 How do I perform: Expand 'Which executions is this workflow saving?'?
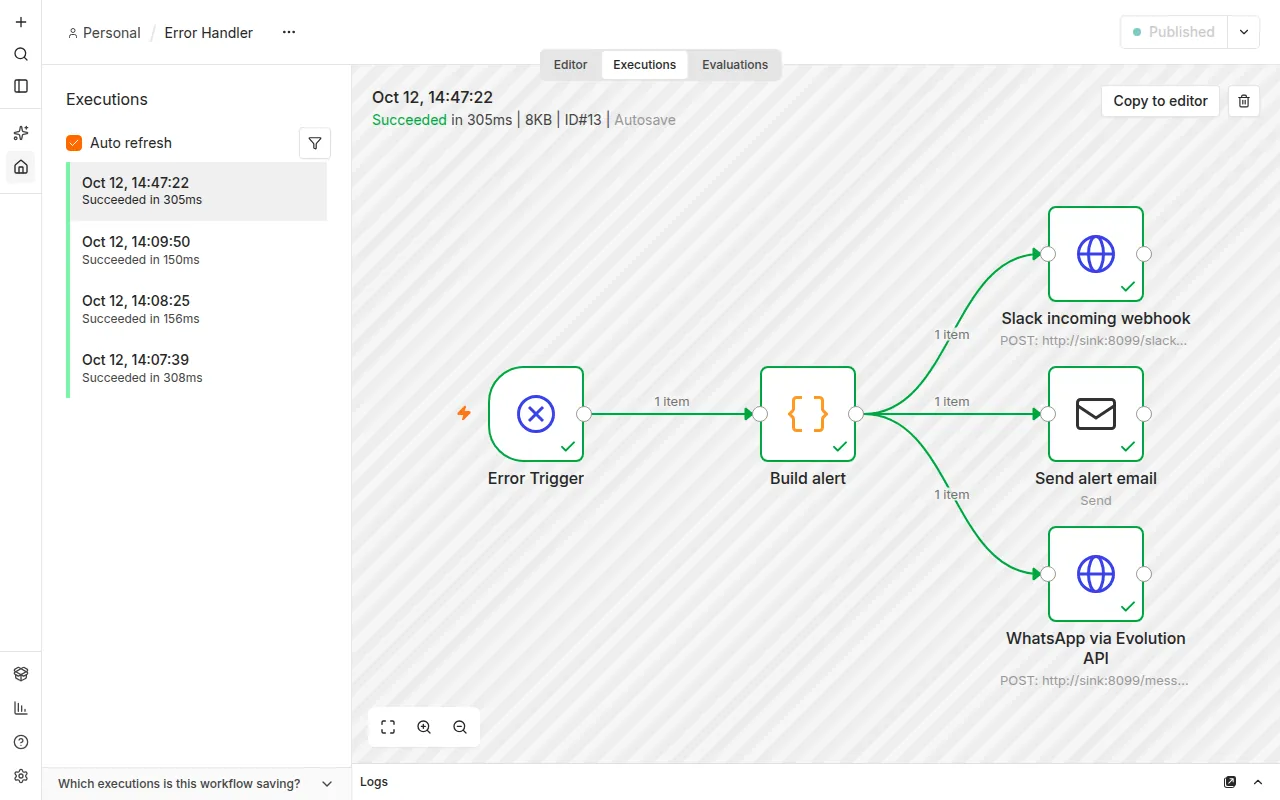[x=196, y=784]
